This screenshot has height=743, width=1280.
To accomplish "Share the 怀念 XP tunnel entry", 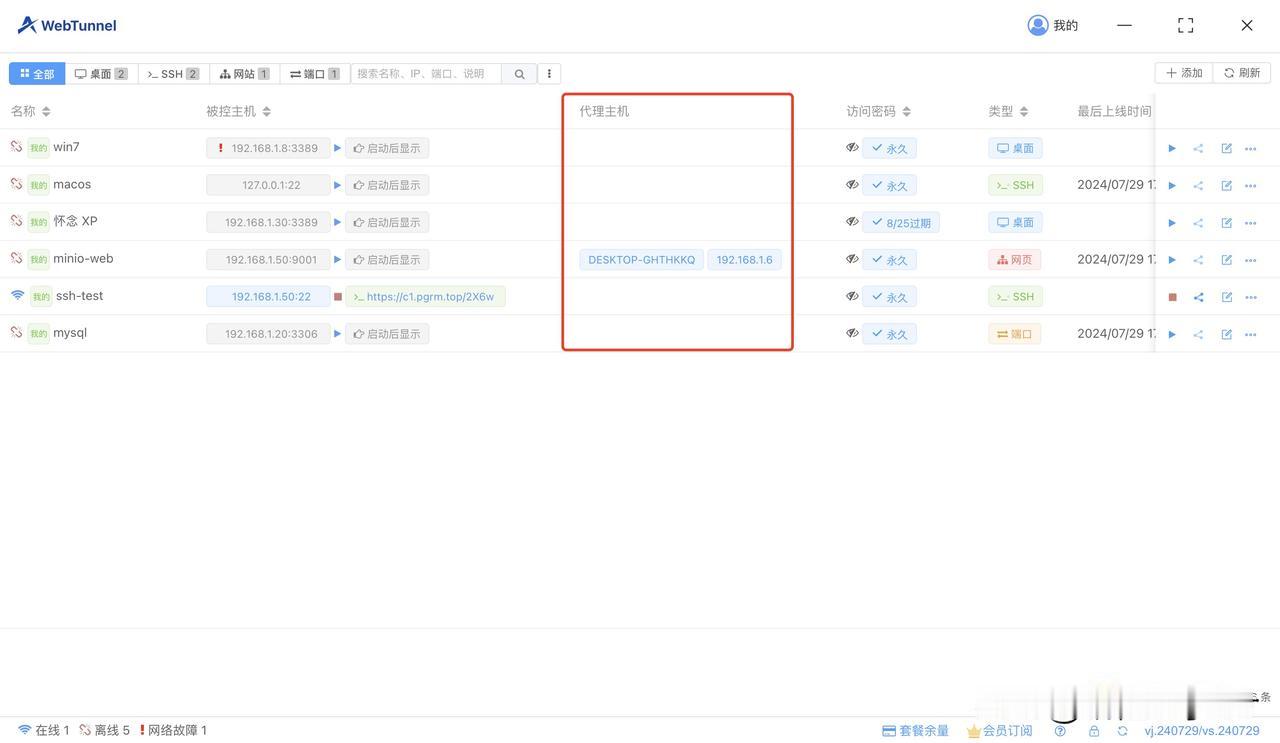I will 1198,223.
